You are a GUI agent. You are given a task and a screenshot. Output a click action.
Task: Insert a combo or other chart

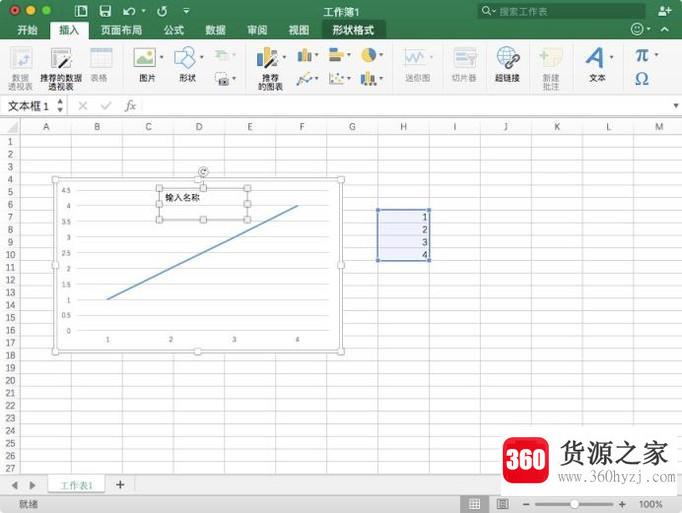[x=368, y=79]
